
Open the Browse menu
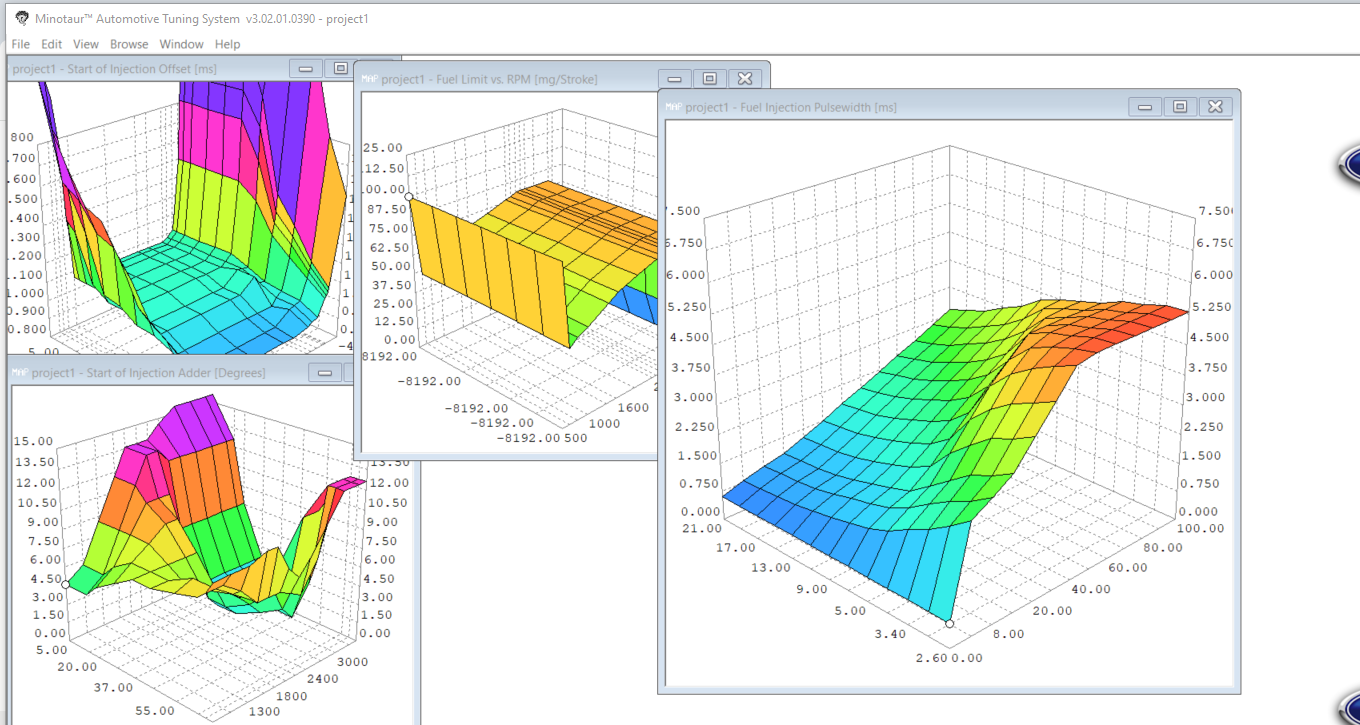[129, 44]
